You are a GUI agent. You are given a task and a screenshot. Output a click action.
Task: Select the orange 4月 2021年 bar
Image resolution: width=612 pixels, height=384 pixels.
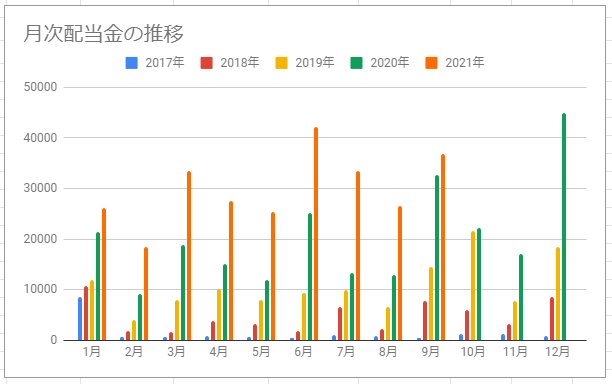tap(231, 271)
